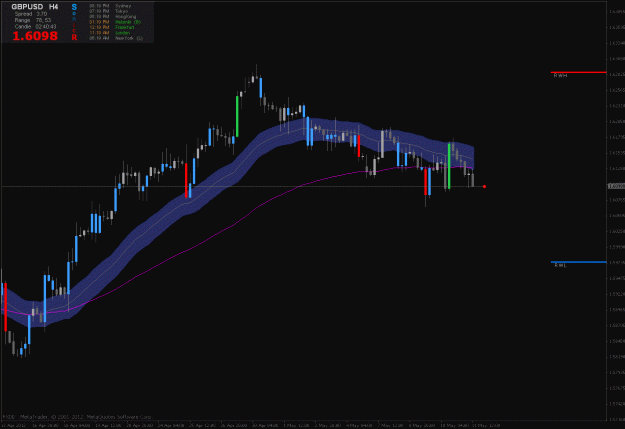Viewport: 625px width, 429px height.
Task: Select the blue RWL horizontal line
Action: 578,262
